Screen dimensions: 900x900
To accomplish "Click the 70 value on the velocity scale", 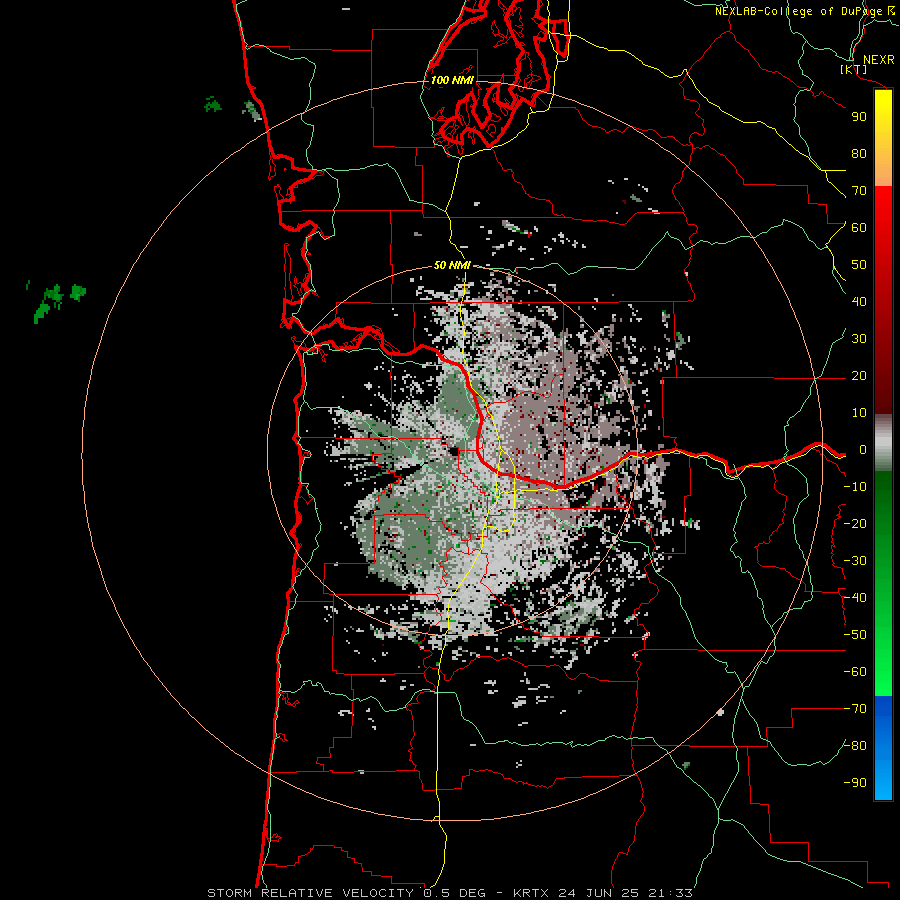I will (859, 191).
